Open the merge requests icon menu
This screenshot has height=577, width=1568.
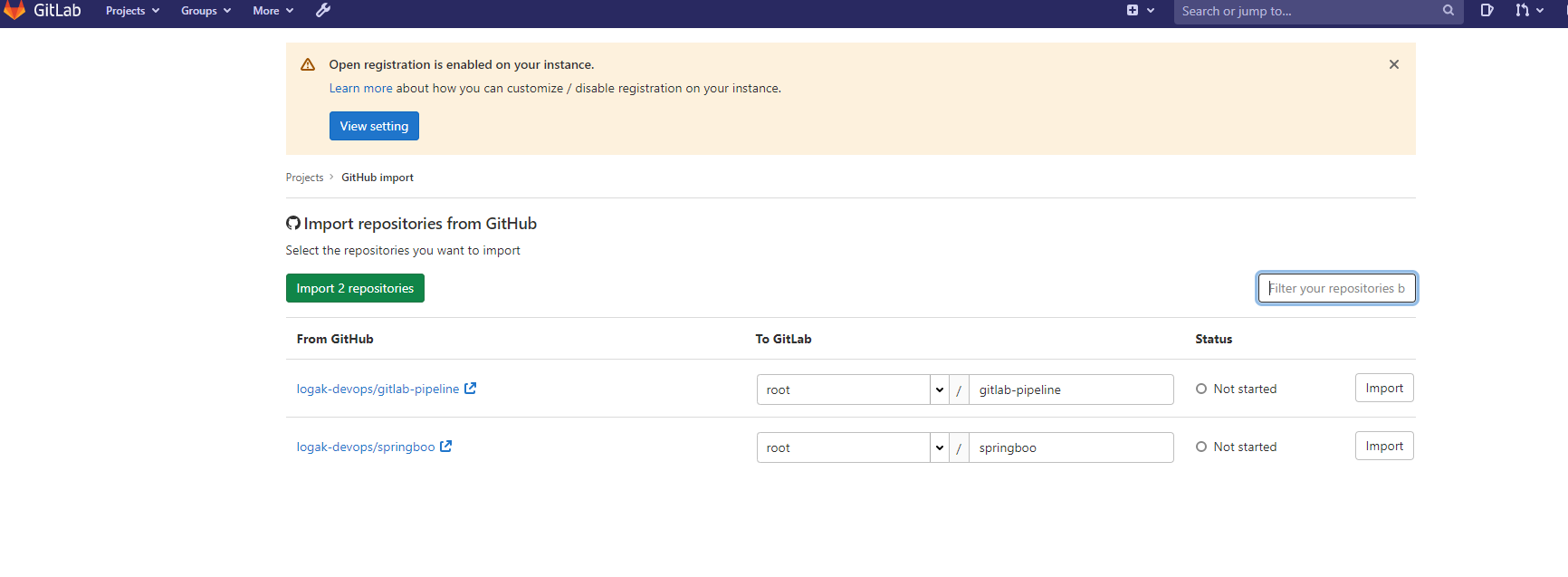click(x=1529, y=11)
